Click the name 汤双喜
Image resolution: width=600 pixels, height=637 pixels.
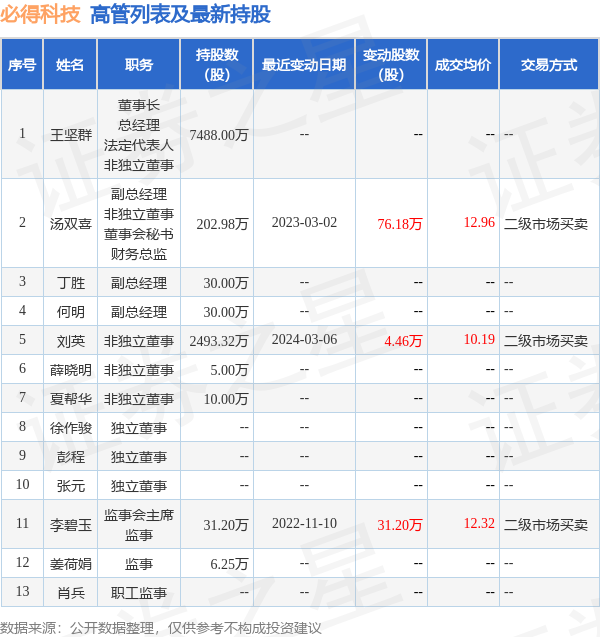pos(71,223)
